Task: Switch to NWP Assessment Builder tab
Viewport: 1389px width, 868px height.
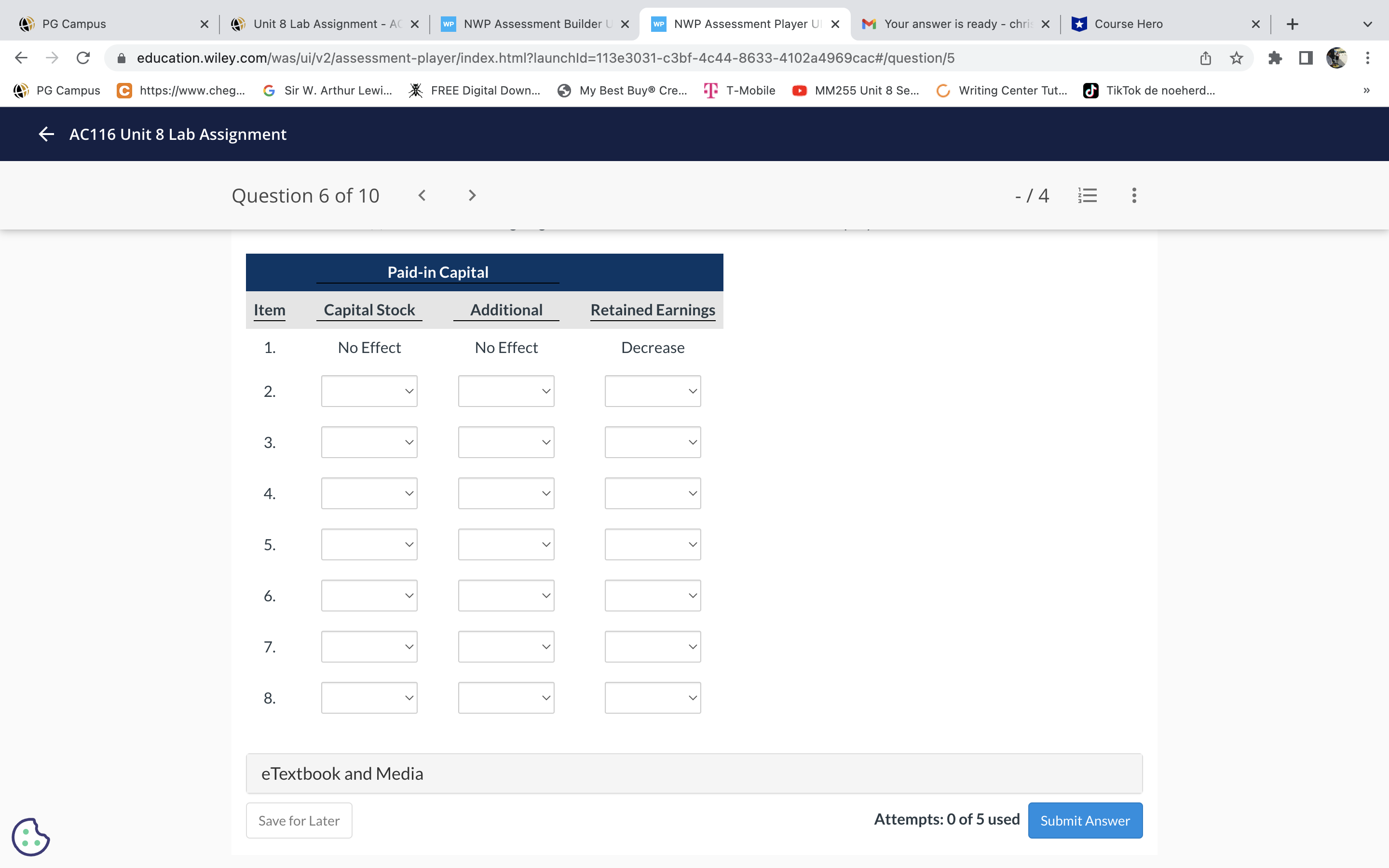Action: 532,24
